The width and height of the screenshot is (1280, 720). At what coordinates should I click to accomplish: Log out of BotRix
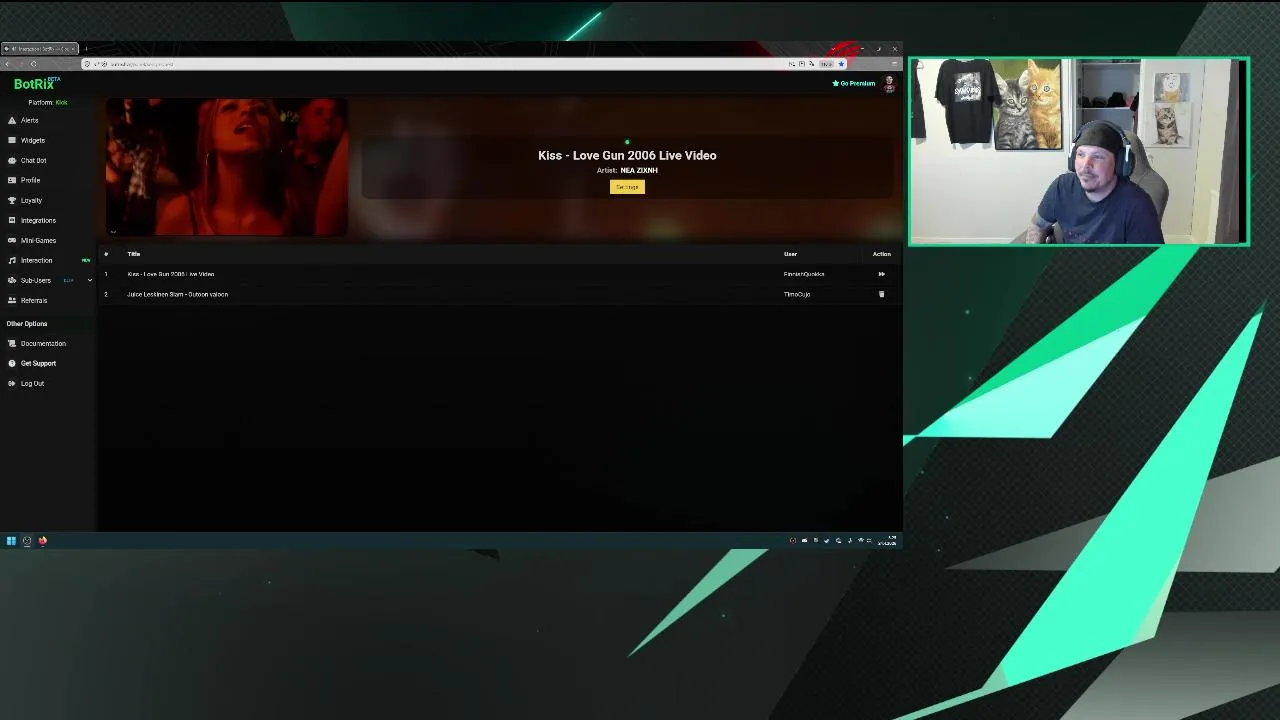(x=32, y=383)
